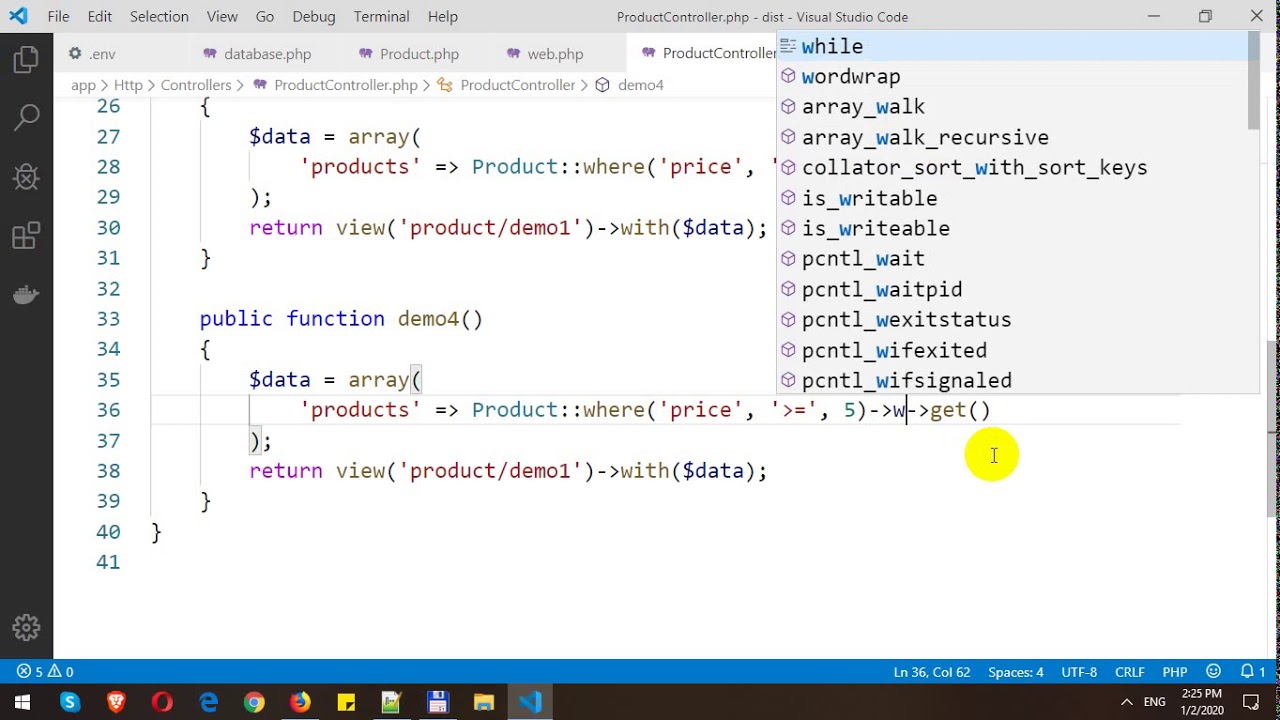This screenshot has height=720, width=1280.
Task: Open the Help menu
Action: (x=442, y=16)
